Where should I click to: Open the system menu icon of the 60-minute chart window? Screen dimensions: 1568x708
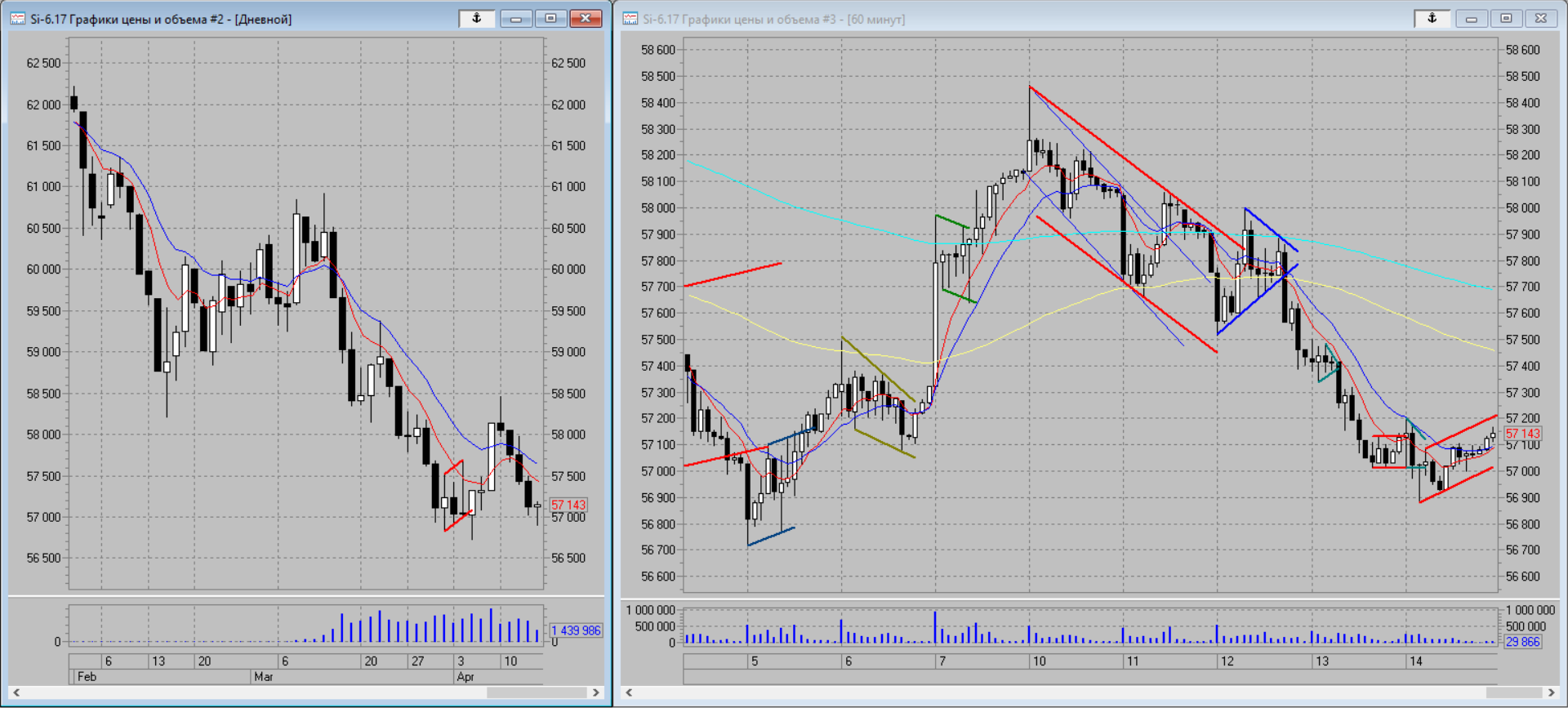pos(630,19)
